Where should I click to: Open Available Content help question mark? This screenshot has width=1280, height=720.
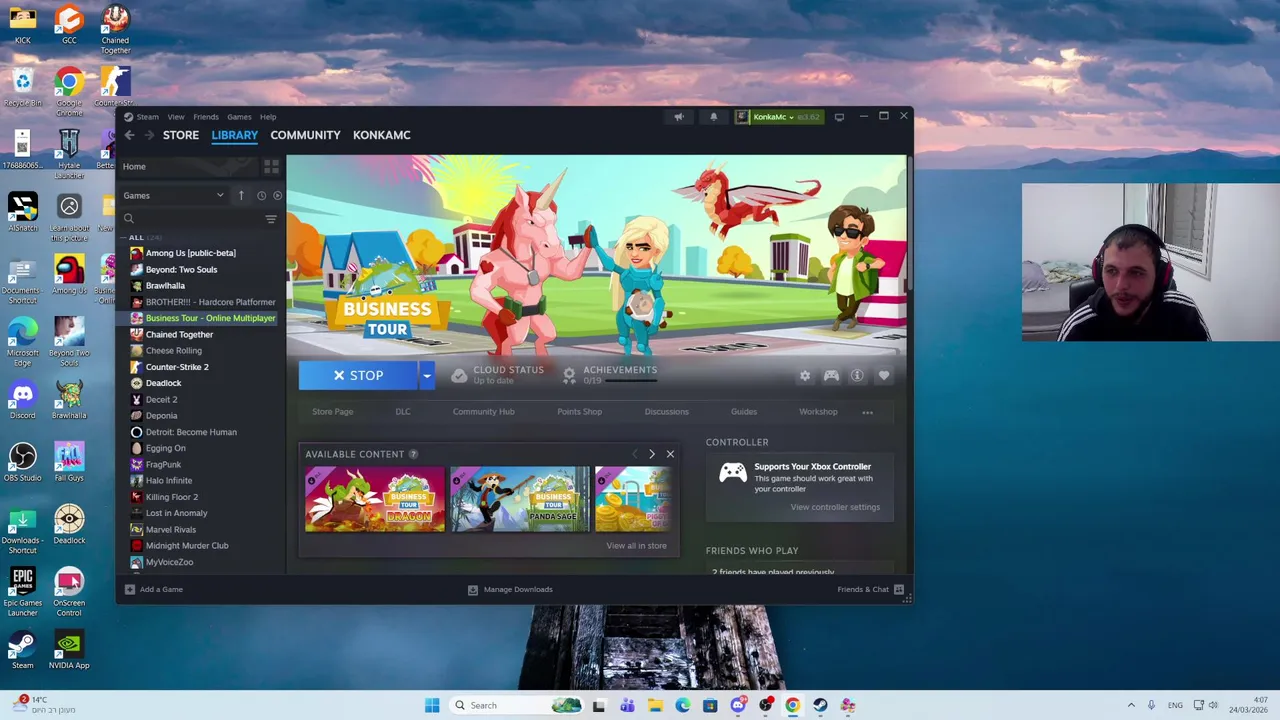coord(413,454)
